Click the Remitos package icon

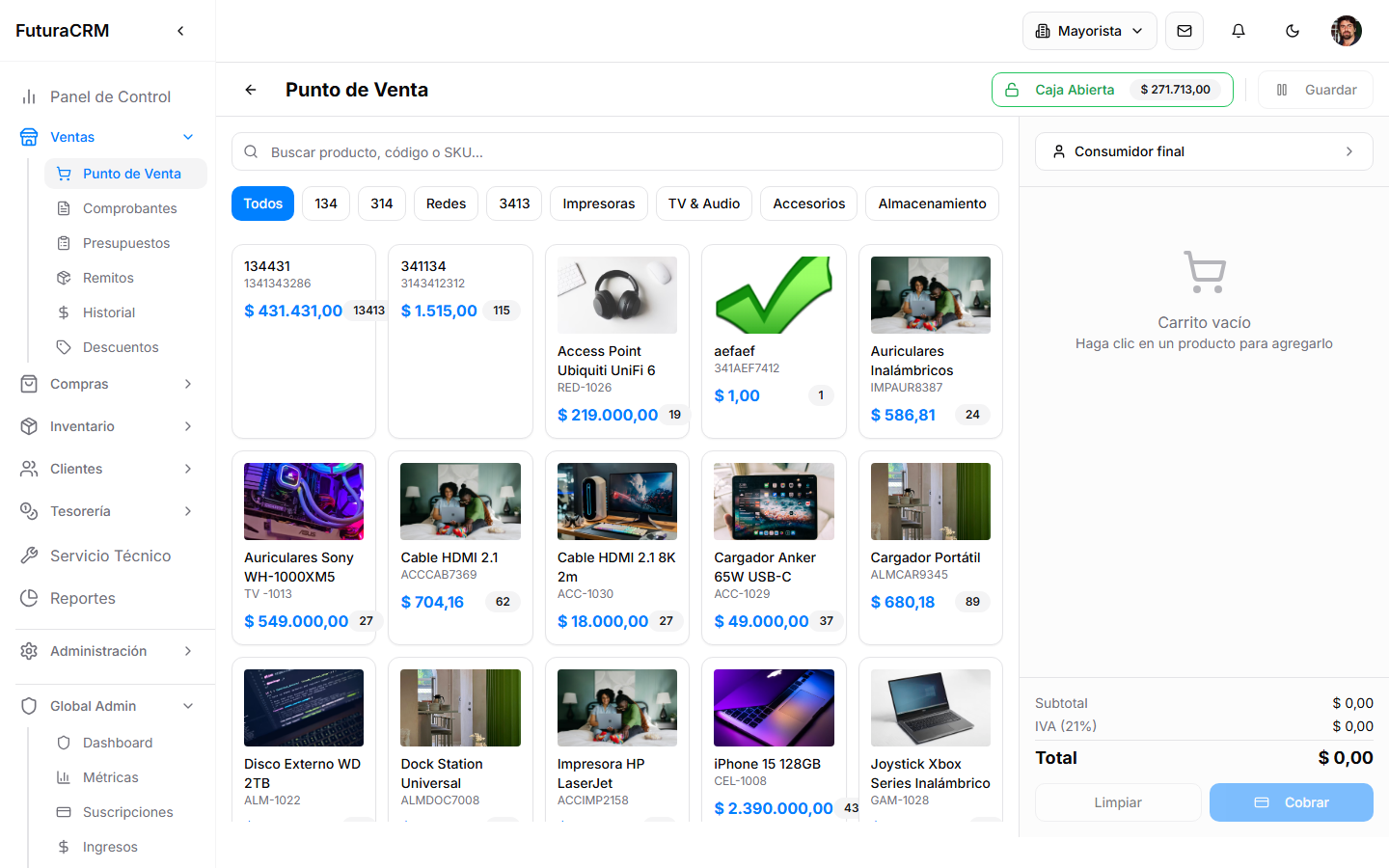click(64, 278)
